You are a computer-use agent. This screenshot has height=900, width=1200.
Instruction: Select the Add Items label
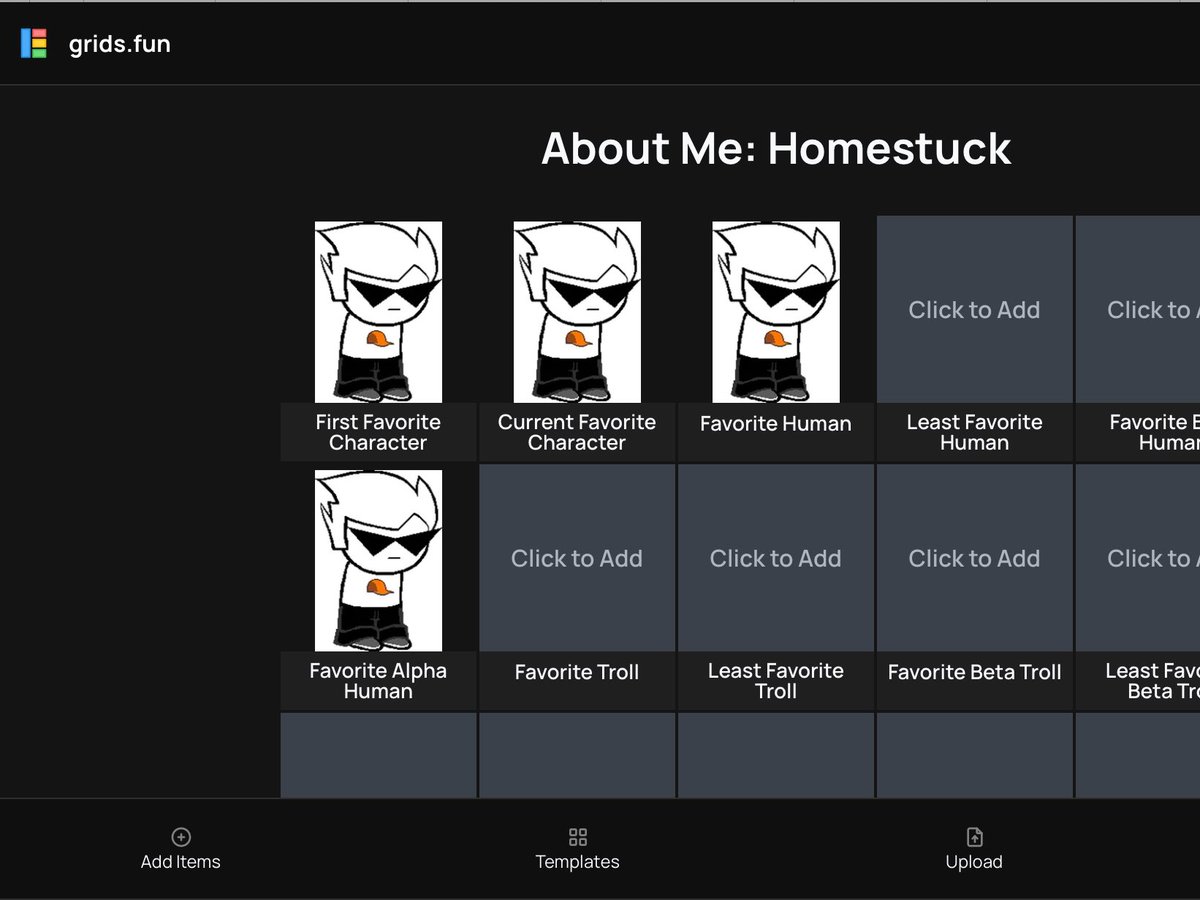point(181,862)
